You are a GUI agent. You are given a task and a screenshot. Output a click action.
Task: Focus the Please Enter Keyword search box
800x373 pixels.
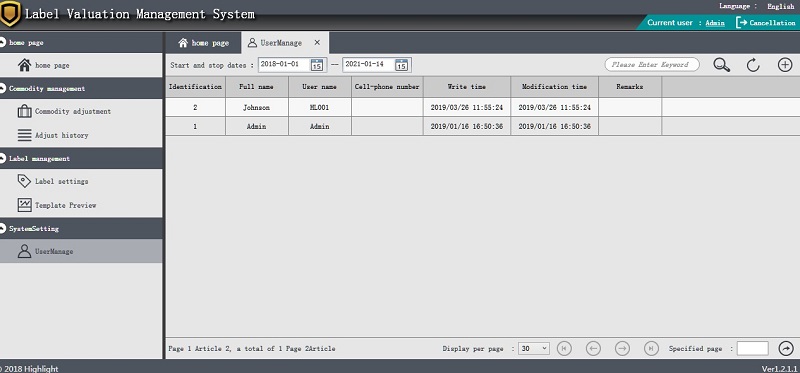coord(652,65)
